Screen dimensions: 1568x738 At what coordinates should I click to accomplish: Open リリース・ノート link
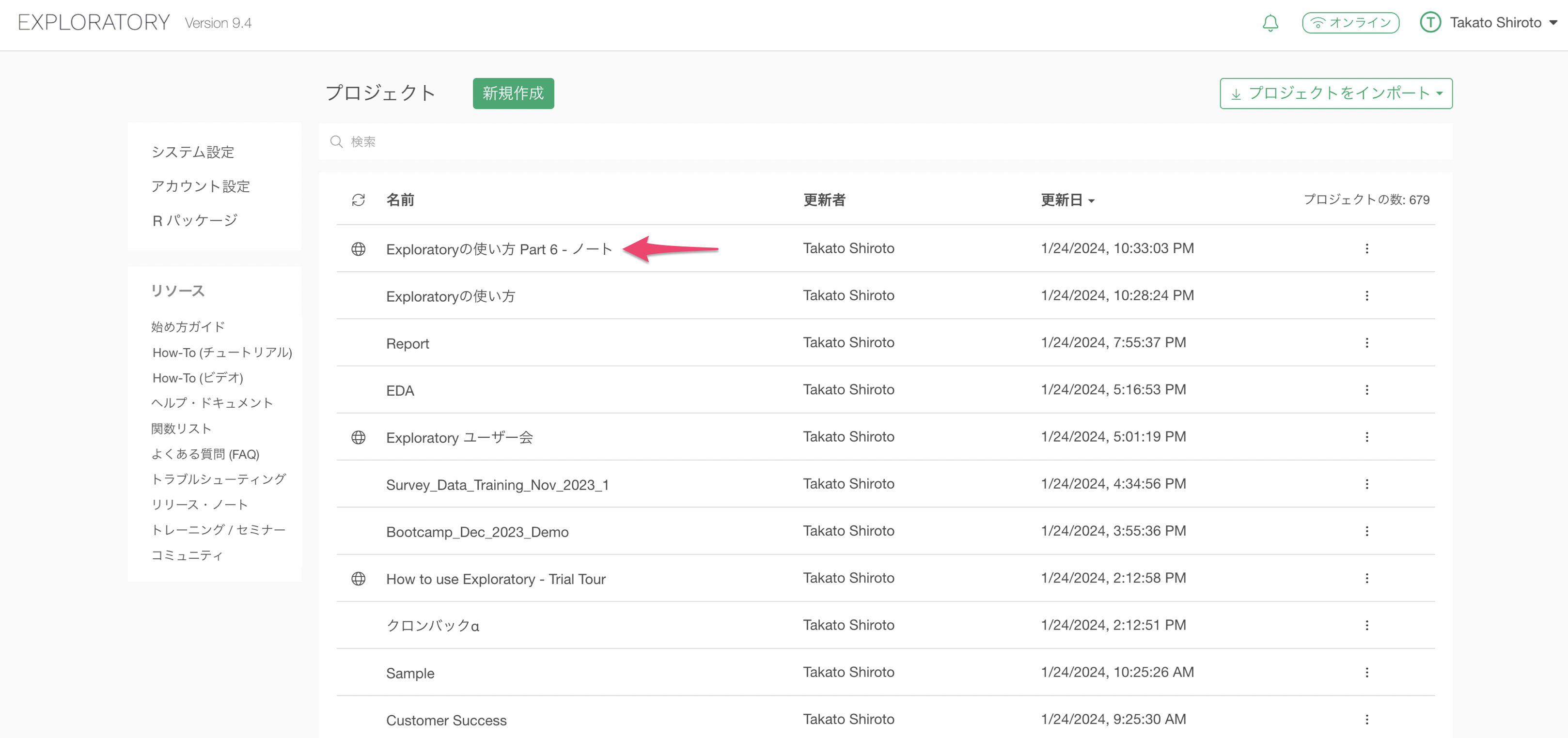click(x=200, y=505)
